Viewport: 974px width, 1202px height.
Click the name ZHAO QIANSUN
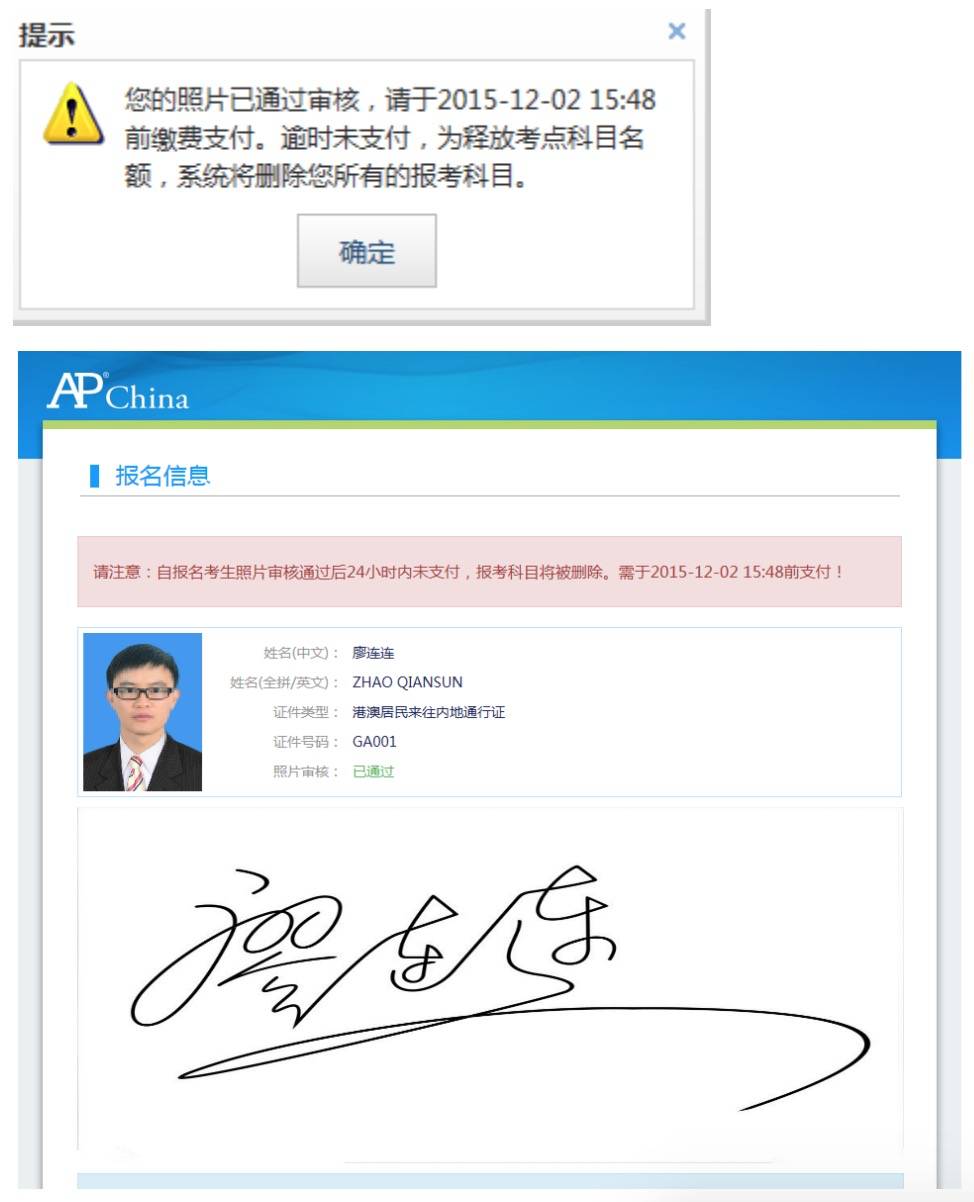coord(407,683)
